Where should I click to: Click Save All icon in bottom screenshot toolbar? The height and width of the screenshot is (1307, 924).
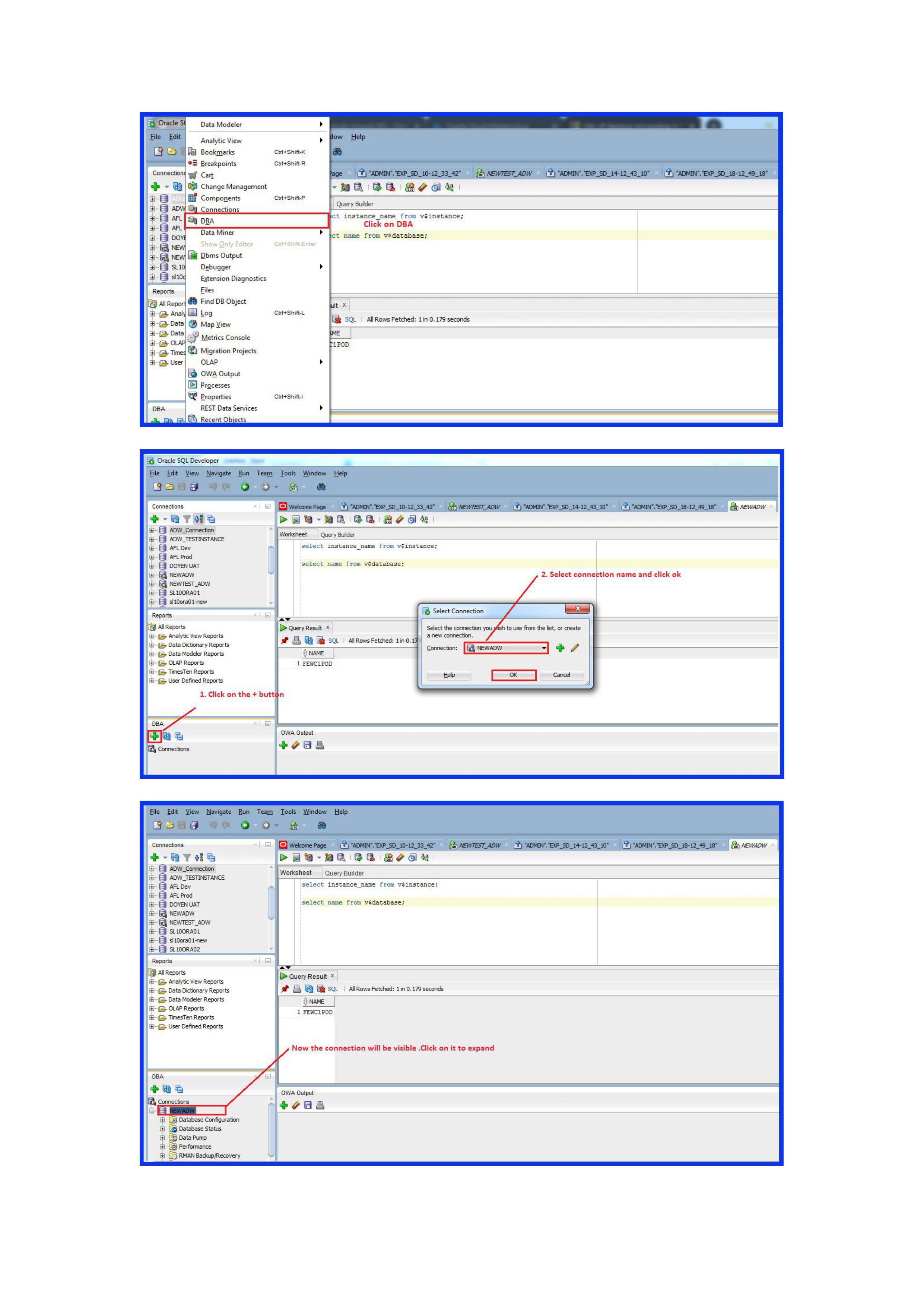[194, 825]
